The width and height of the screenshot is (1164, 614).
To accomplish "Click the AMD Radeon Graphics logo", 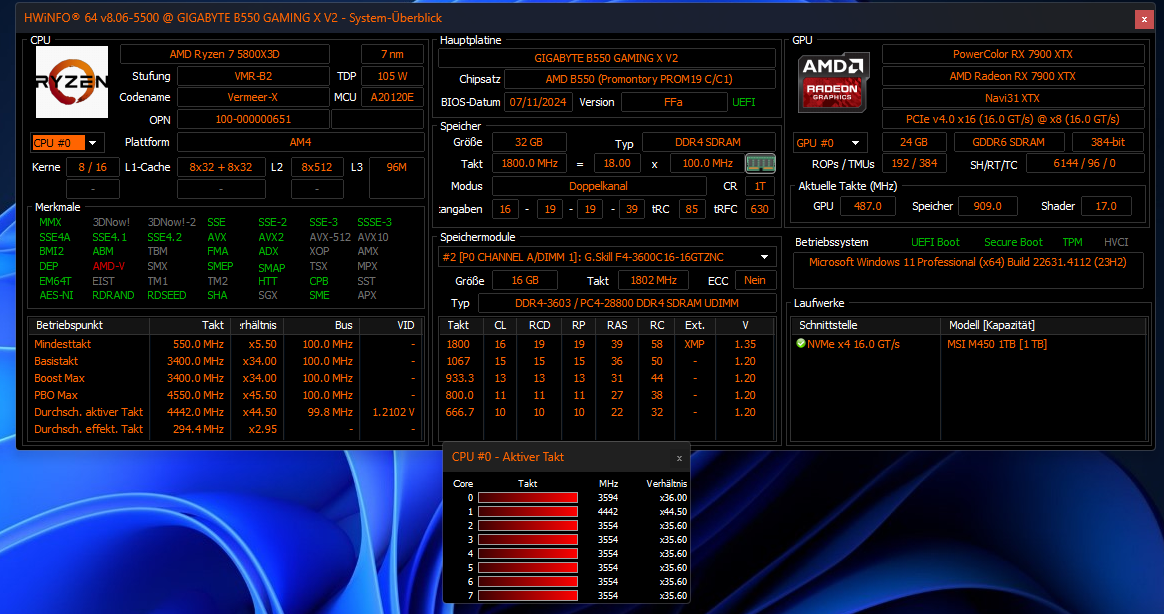I will tap(833, 82).
